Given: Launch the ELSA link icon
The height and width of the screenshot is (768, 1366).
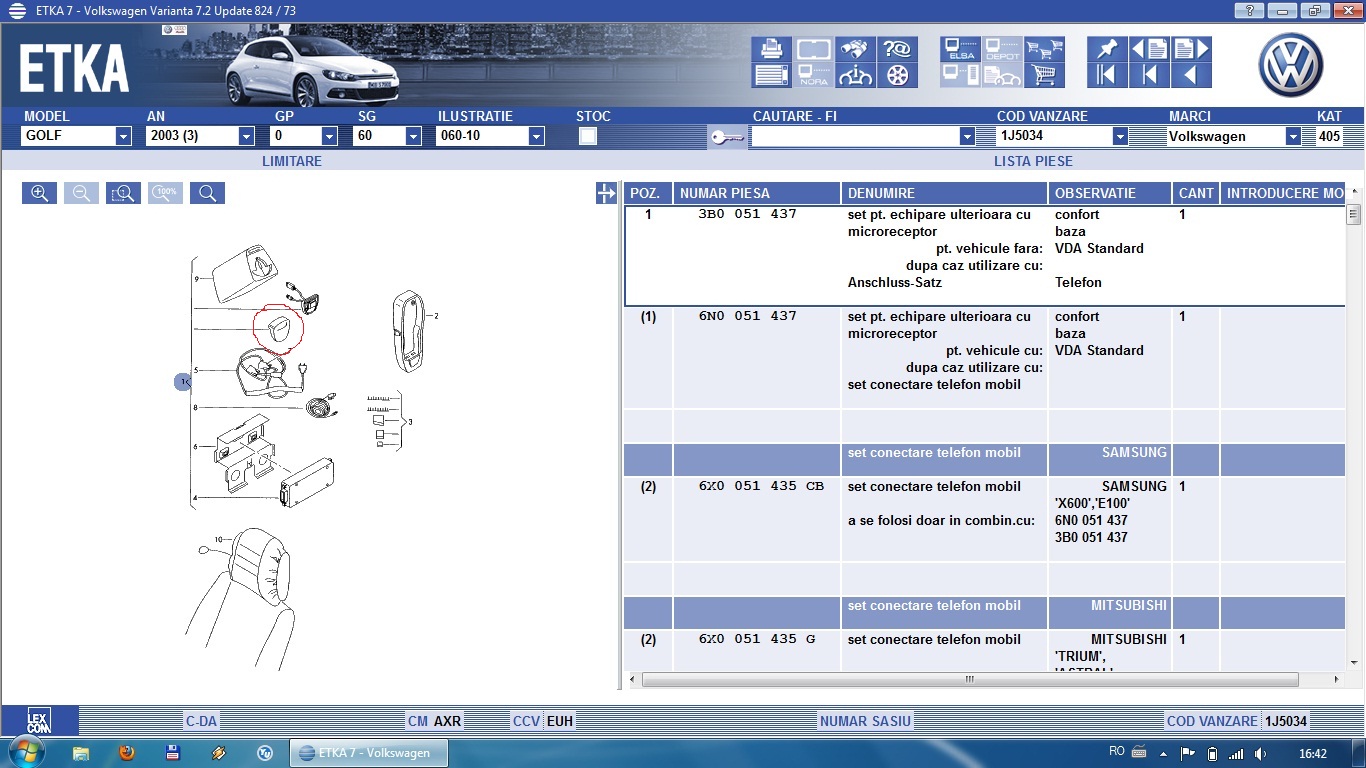Looking at the screenshot, I should tap(960, 49).
